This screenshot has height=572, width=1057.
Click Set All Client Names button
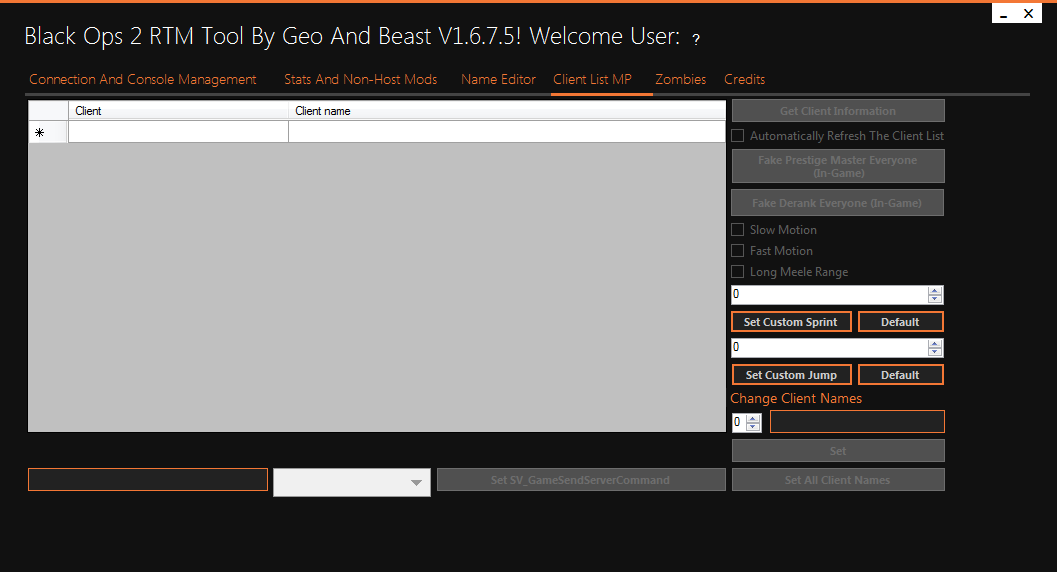click(838, 480)
